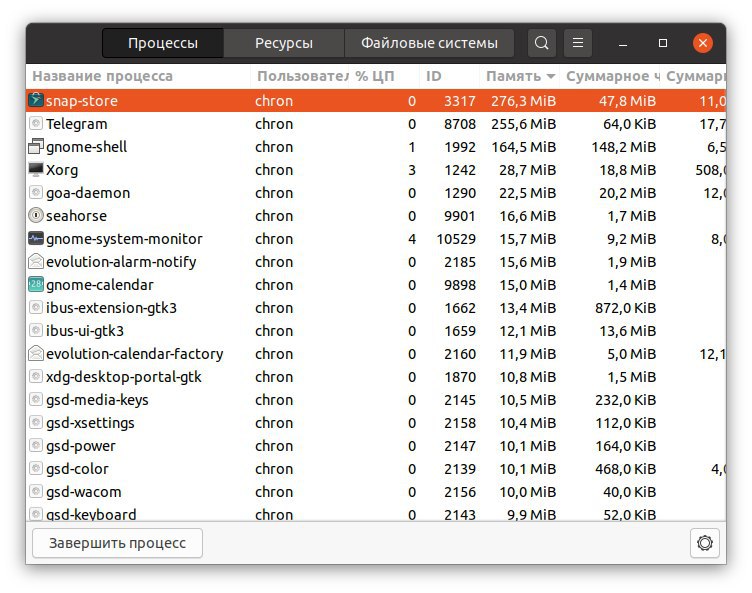Image resolution: width=752 pixels, height=593 pixels.
Task: Click the gsd-color process icon
Action: (x=36, y=469)
